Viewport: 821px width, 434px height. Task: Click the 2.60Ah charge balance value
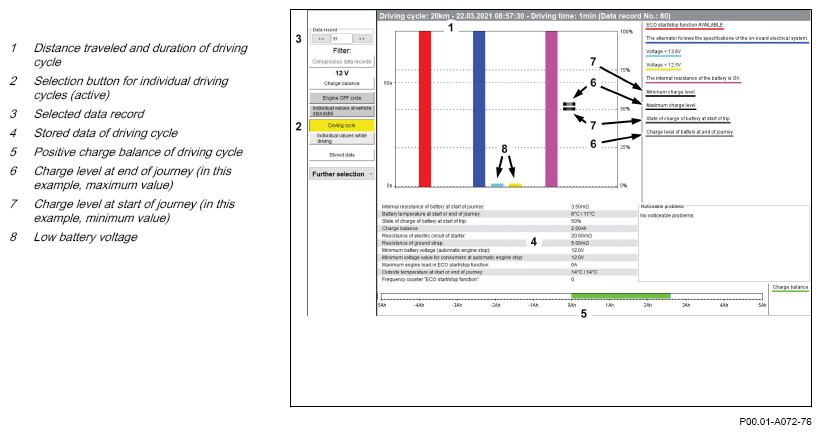(x=578, y=229)
